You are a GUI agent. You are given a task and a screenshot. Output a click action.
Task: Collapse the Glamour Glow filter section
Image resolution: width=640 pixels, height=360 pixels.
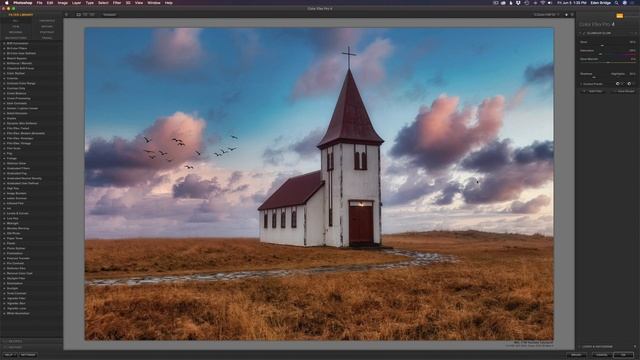[580, 33]
